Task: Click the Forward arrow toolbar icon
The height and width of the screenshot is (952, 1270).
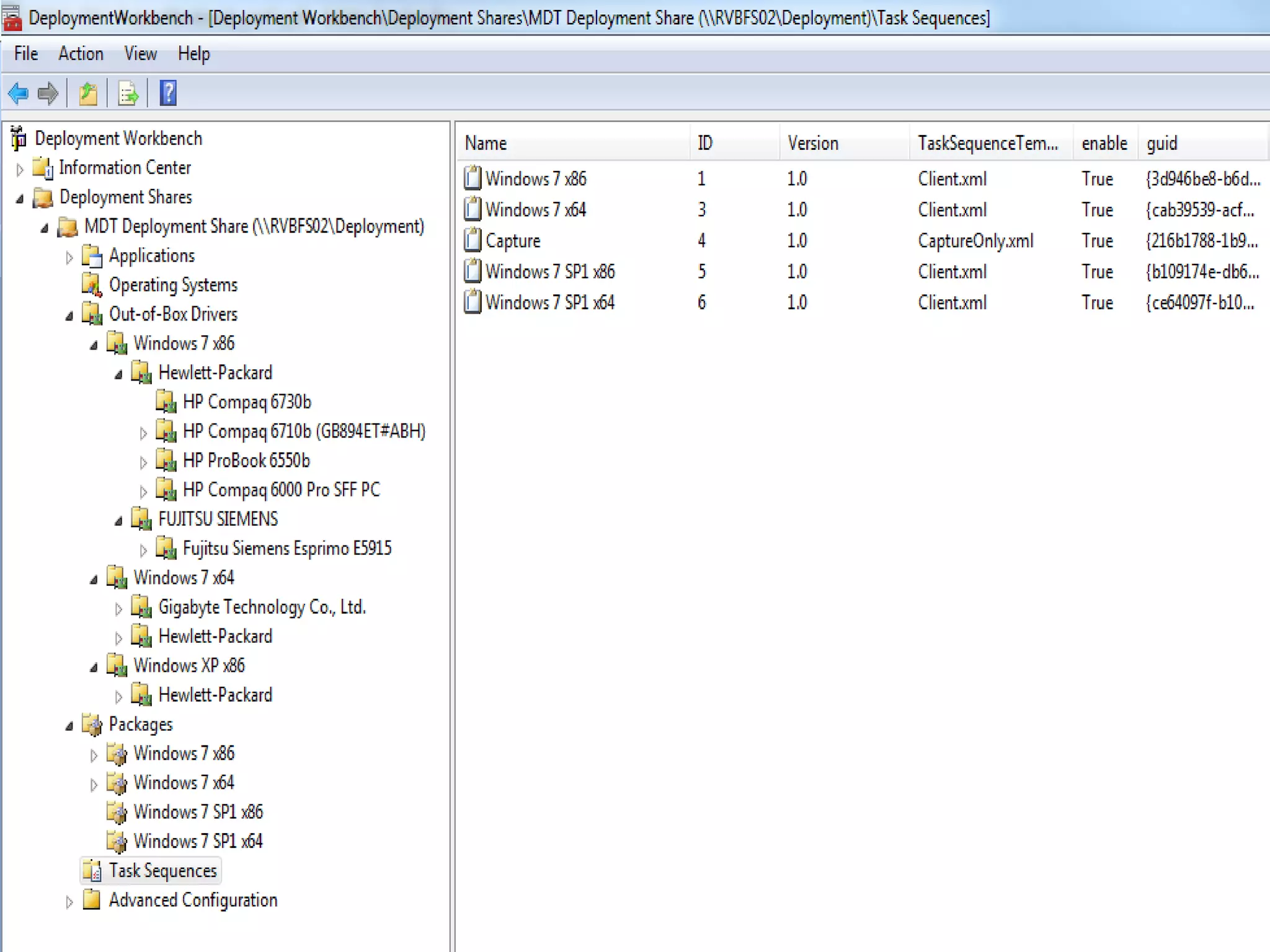Action: (48, 94)
